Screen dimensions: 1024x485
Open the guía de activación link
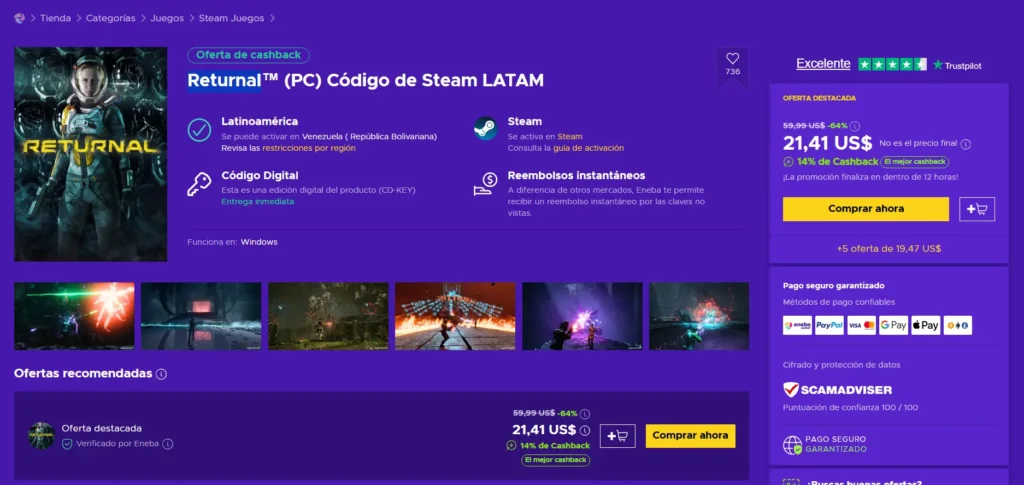click(588, 148)
